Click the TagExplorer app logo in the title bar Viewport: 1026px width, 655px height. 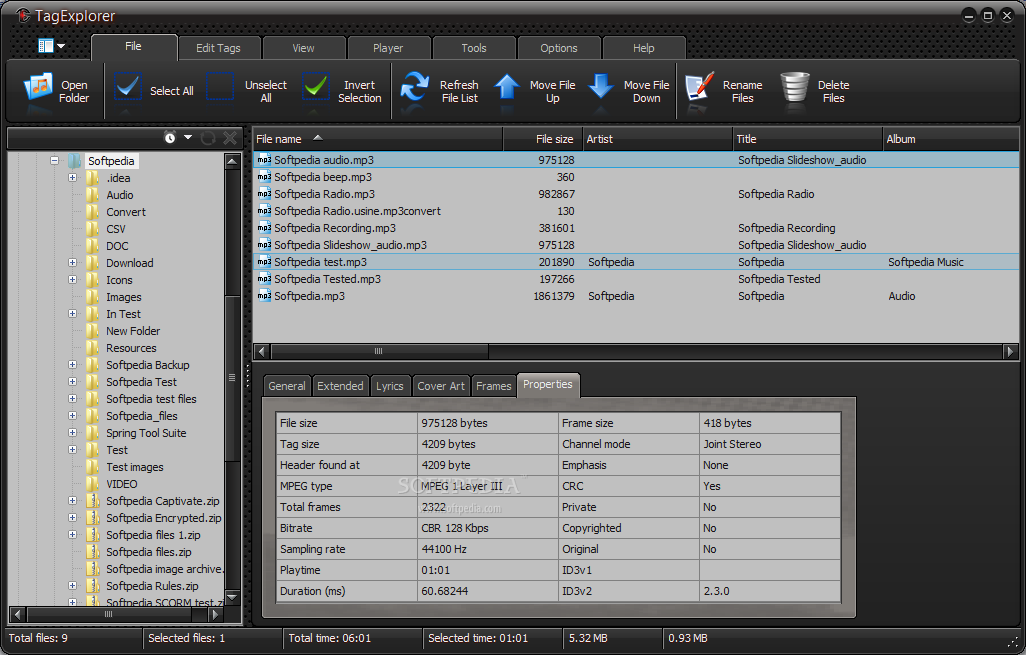tap(23, 15)
